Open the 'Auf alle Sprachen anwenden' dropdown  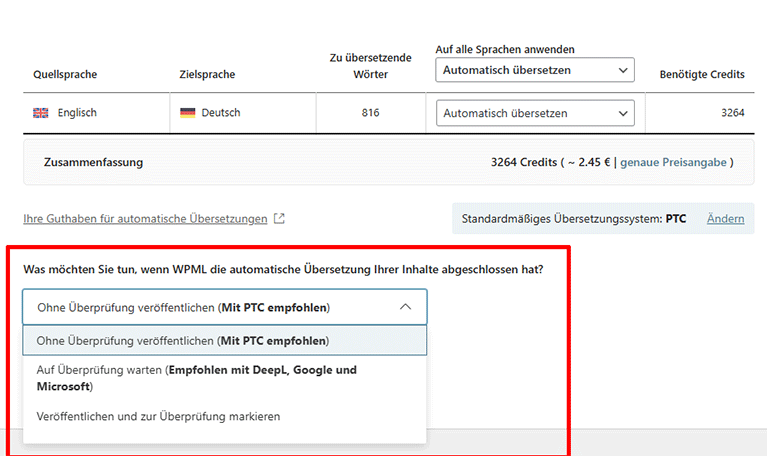[x=535, y=71]
